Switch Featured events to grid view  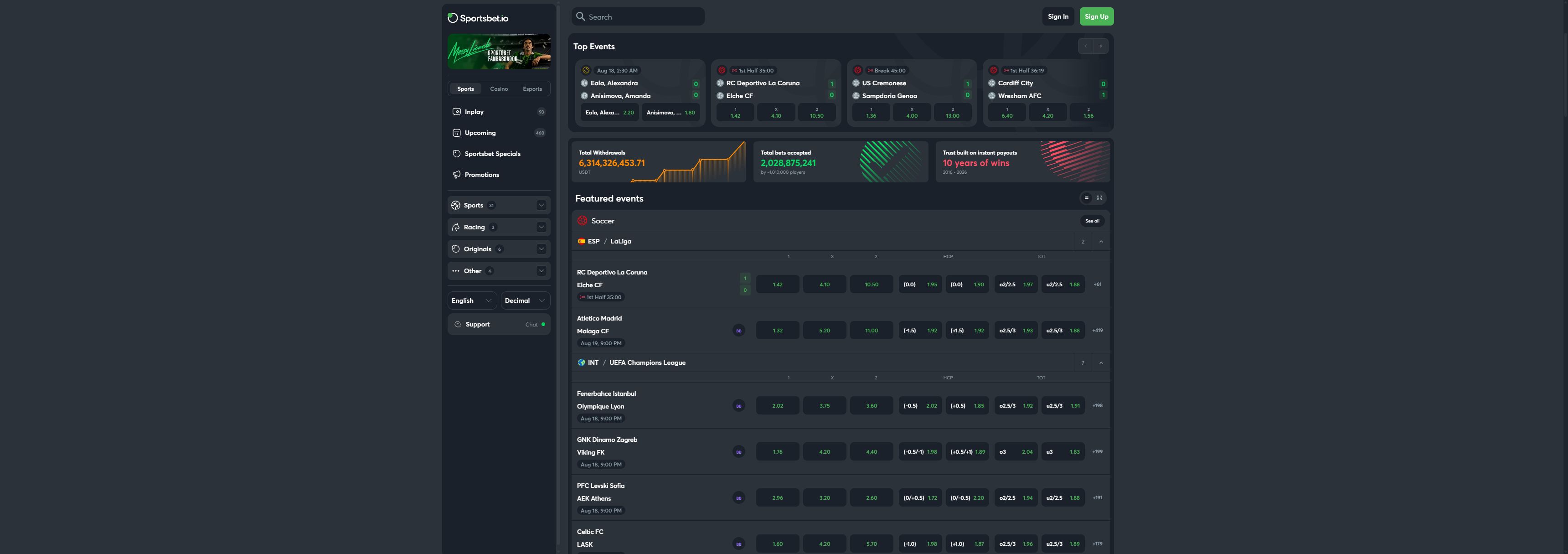1099,198
